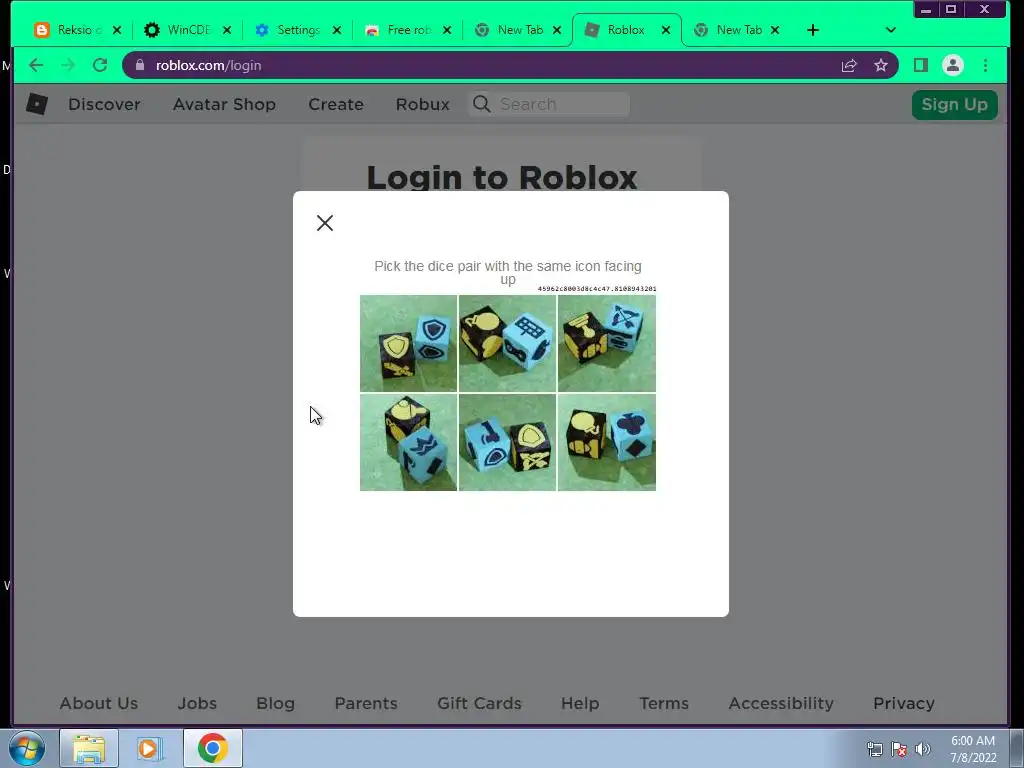The width and height of the screenshot is (1024, 768).
Task: Click the Sign Up button
Action: [x=954, y=104]
